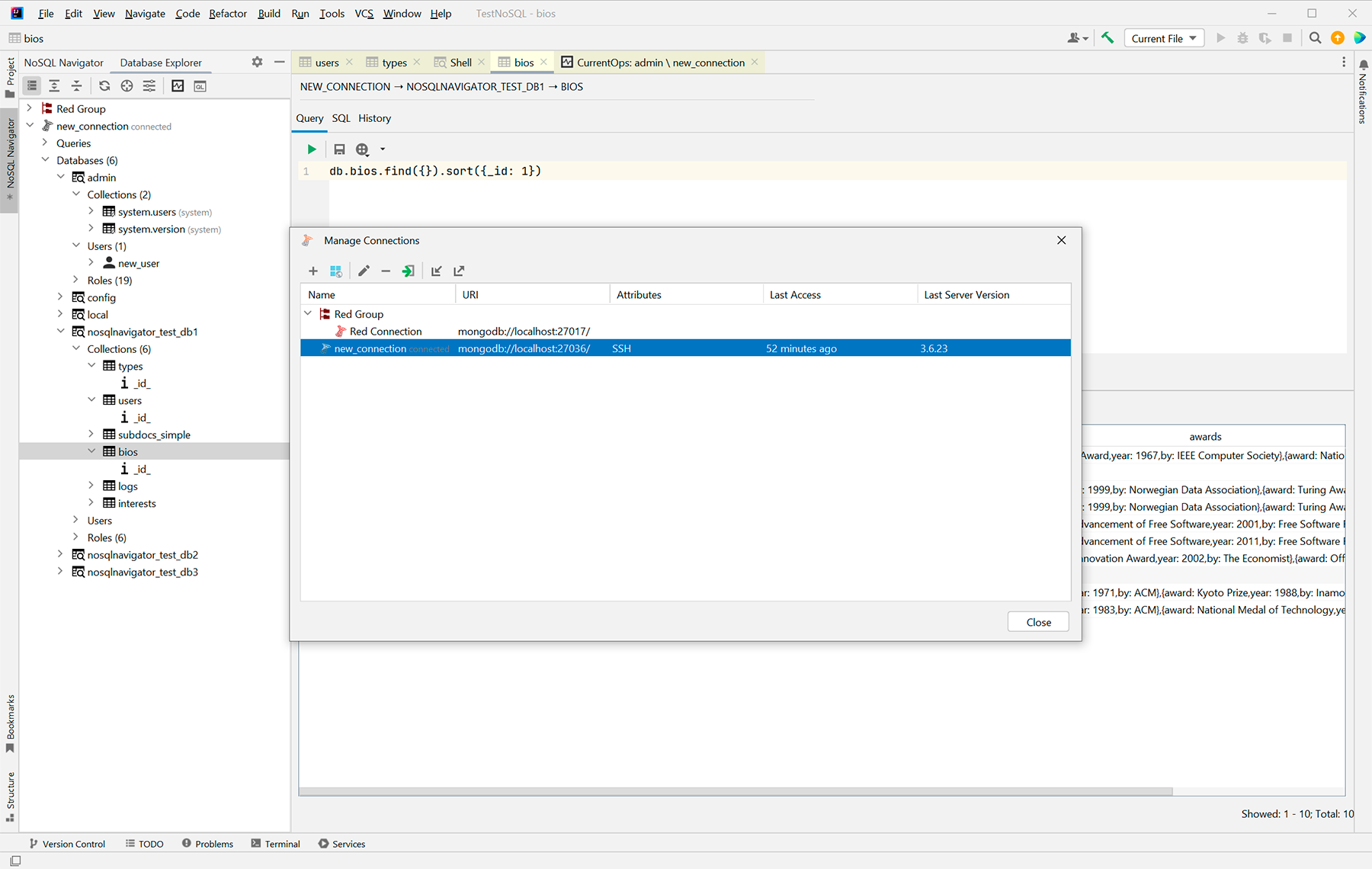Select the Red Connection row
Image resolution: width=1372 pixels, height=869 pixels.
coord(385,331)
